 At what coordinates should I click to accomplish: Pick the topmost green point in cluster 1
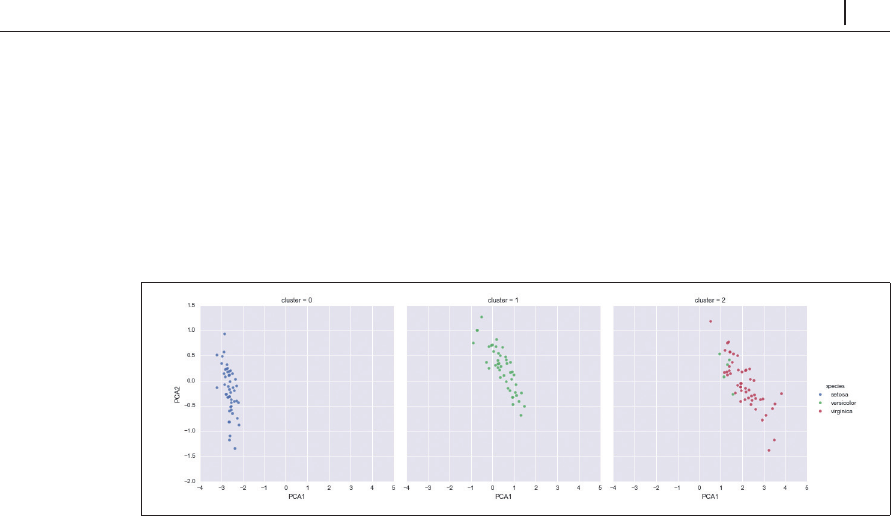pyautogui.click(x=481, y=317)
